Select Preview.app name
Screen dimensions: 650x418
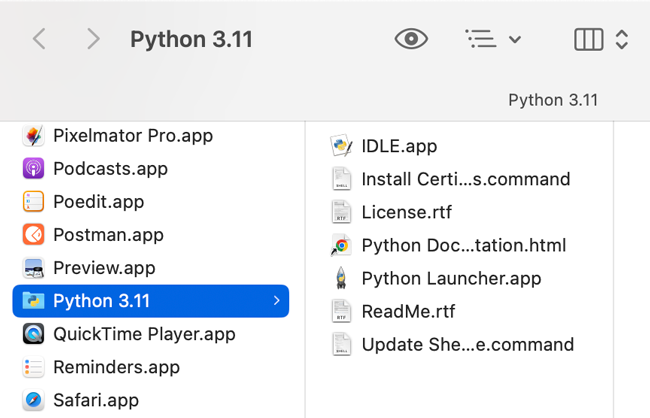point(104,268)
